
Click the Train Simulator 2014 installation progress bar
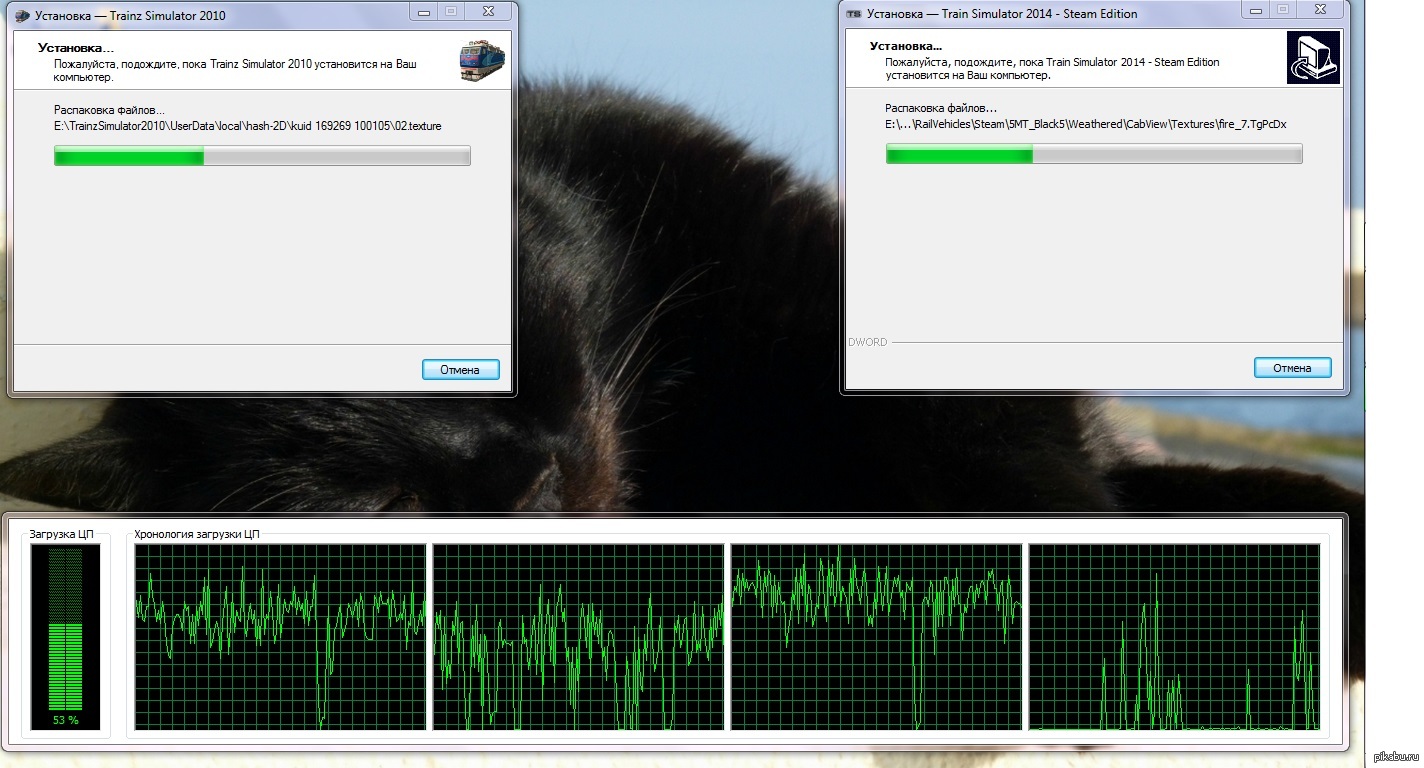pyautogui.click(x=1094, y=154)
